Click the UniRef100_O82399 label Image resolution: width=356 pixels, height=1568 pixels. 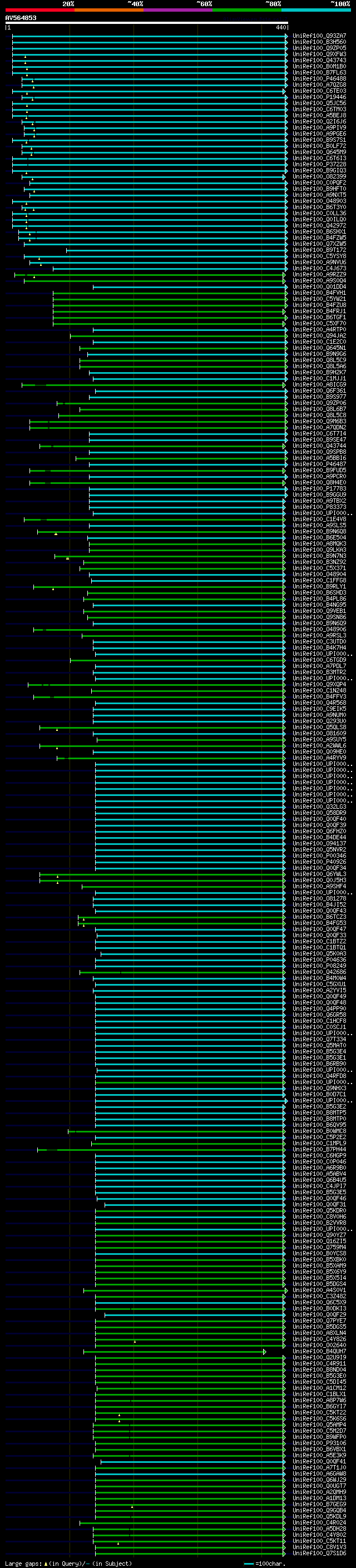pos(319,176)
